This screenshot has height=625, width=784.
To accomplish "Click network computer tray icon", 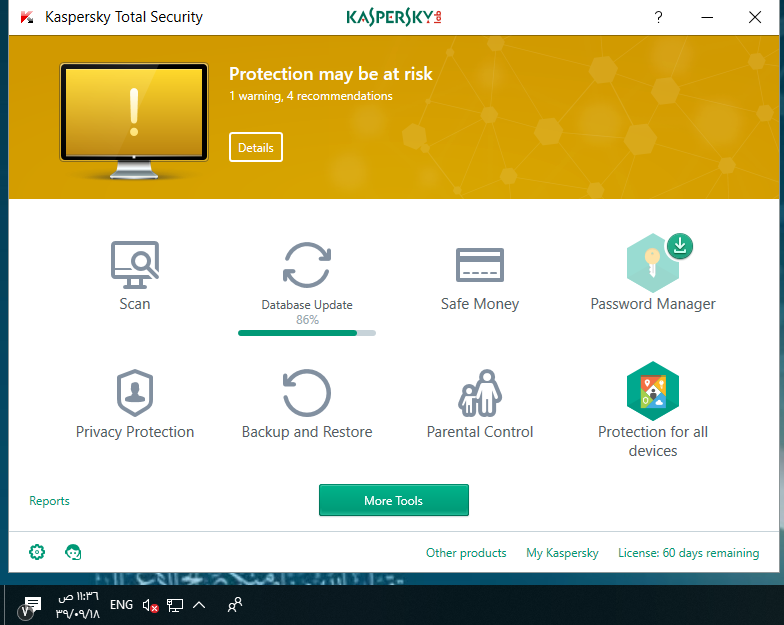I will tap(175, 606).
